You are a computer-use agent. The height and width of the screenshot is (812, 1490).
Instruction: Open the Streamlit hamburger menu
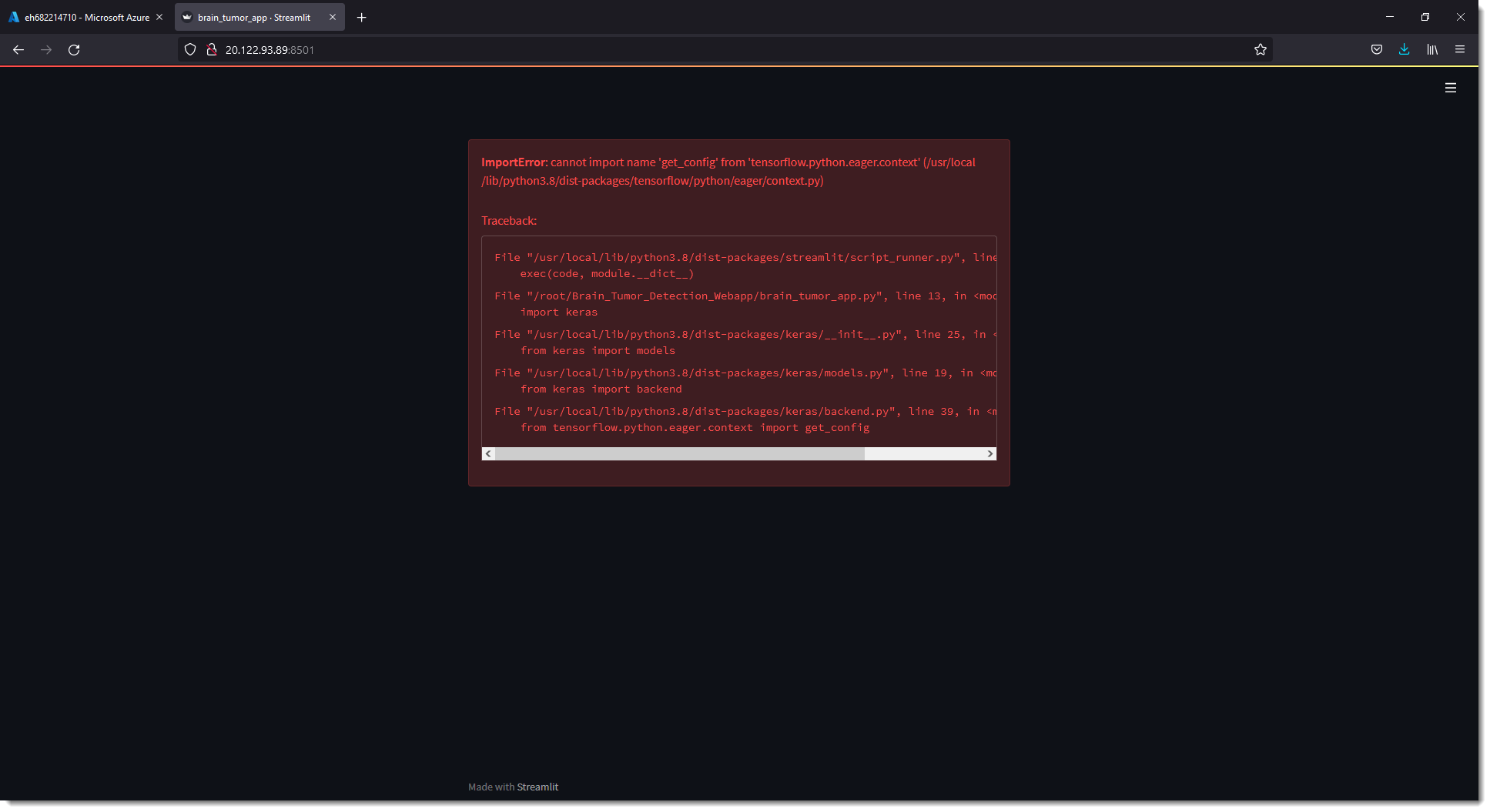tap(1450, 88)
